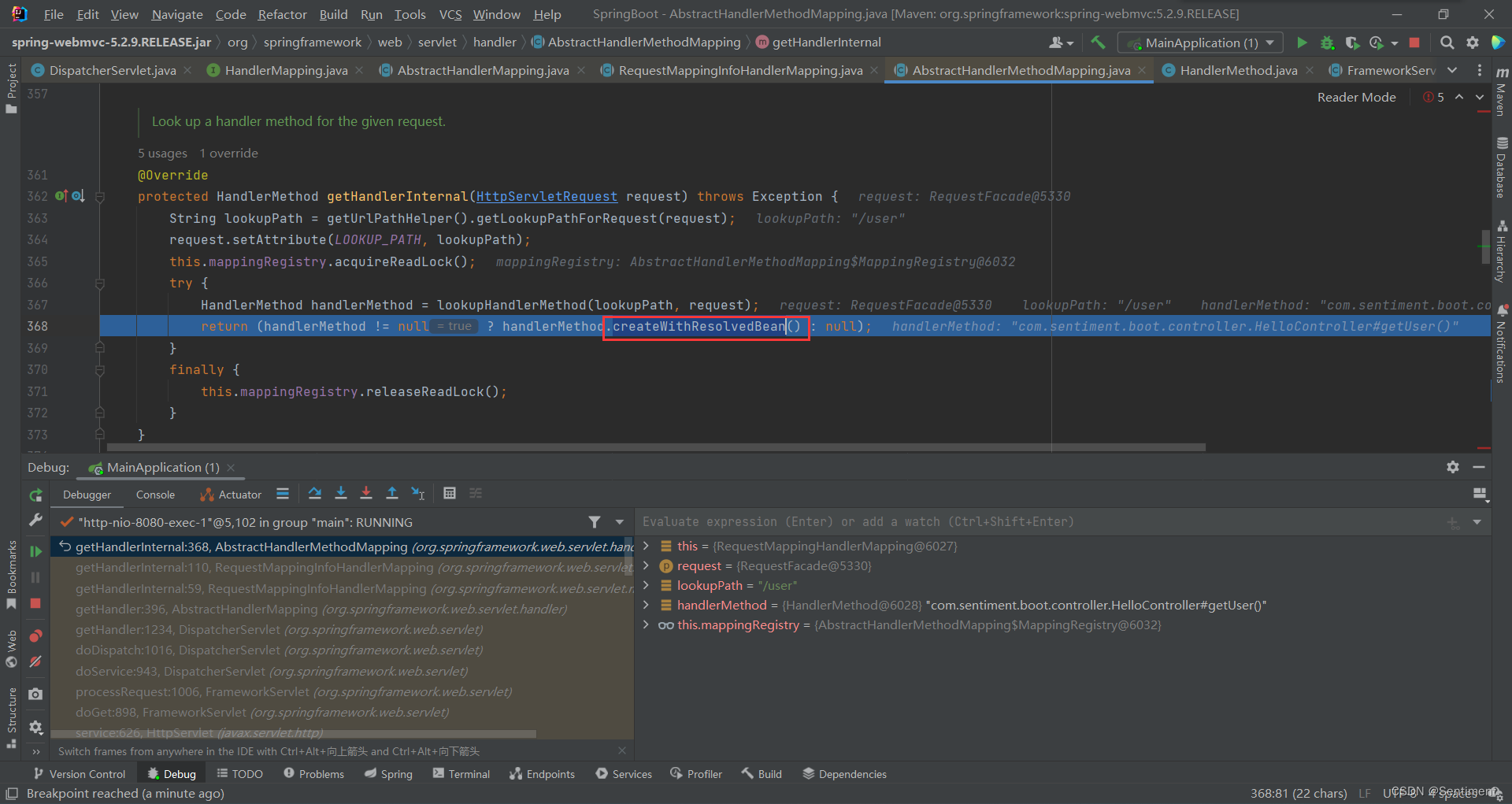Filter frames with funnel icon
1512x804 pixels.
(595, 522)
